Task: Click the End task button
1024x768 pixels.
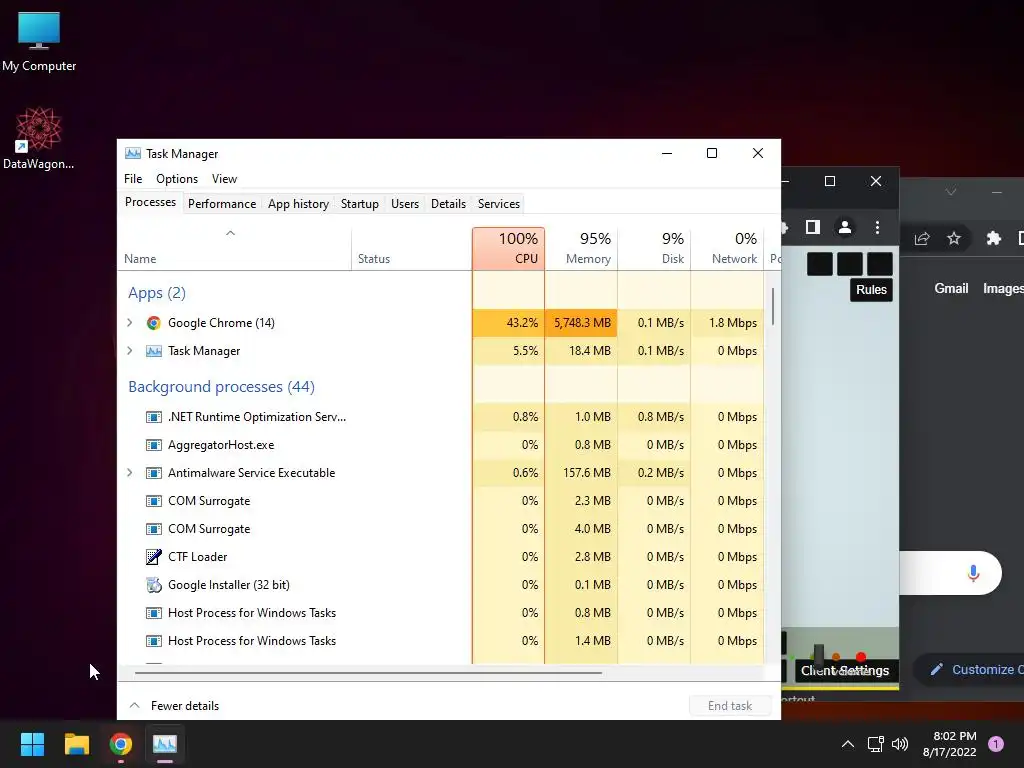Action: point(730,706)
